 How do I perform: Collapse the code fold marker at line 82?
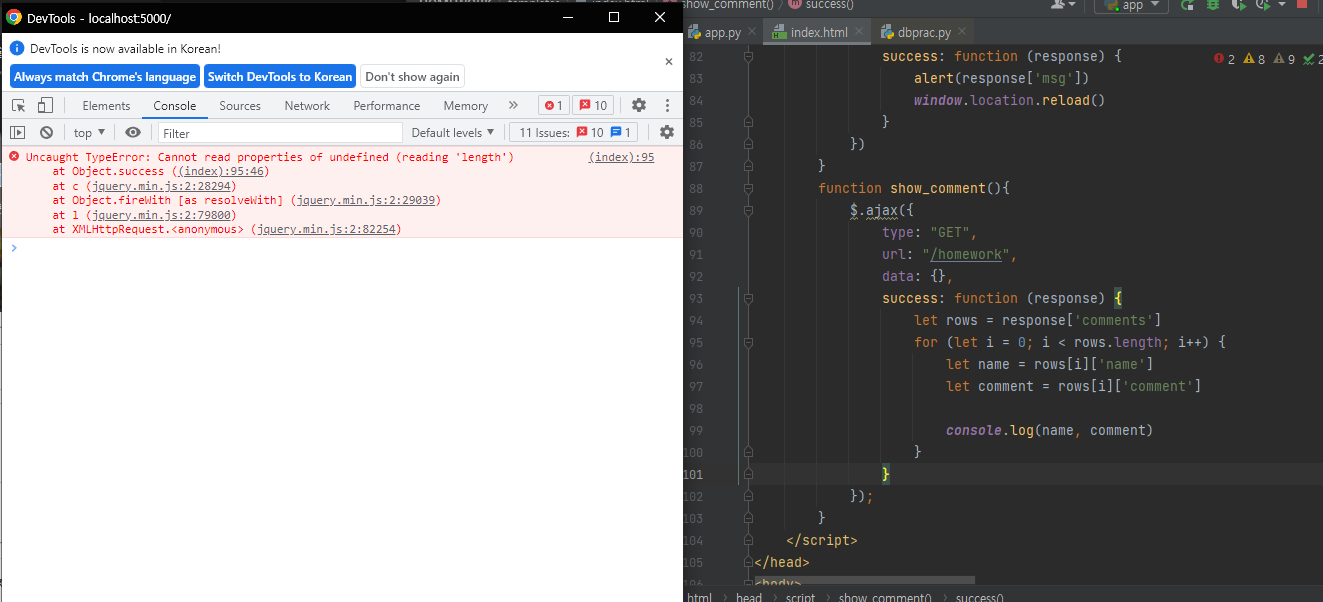(x=747, y=57)
